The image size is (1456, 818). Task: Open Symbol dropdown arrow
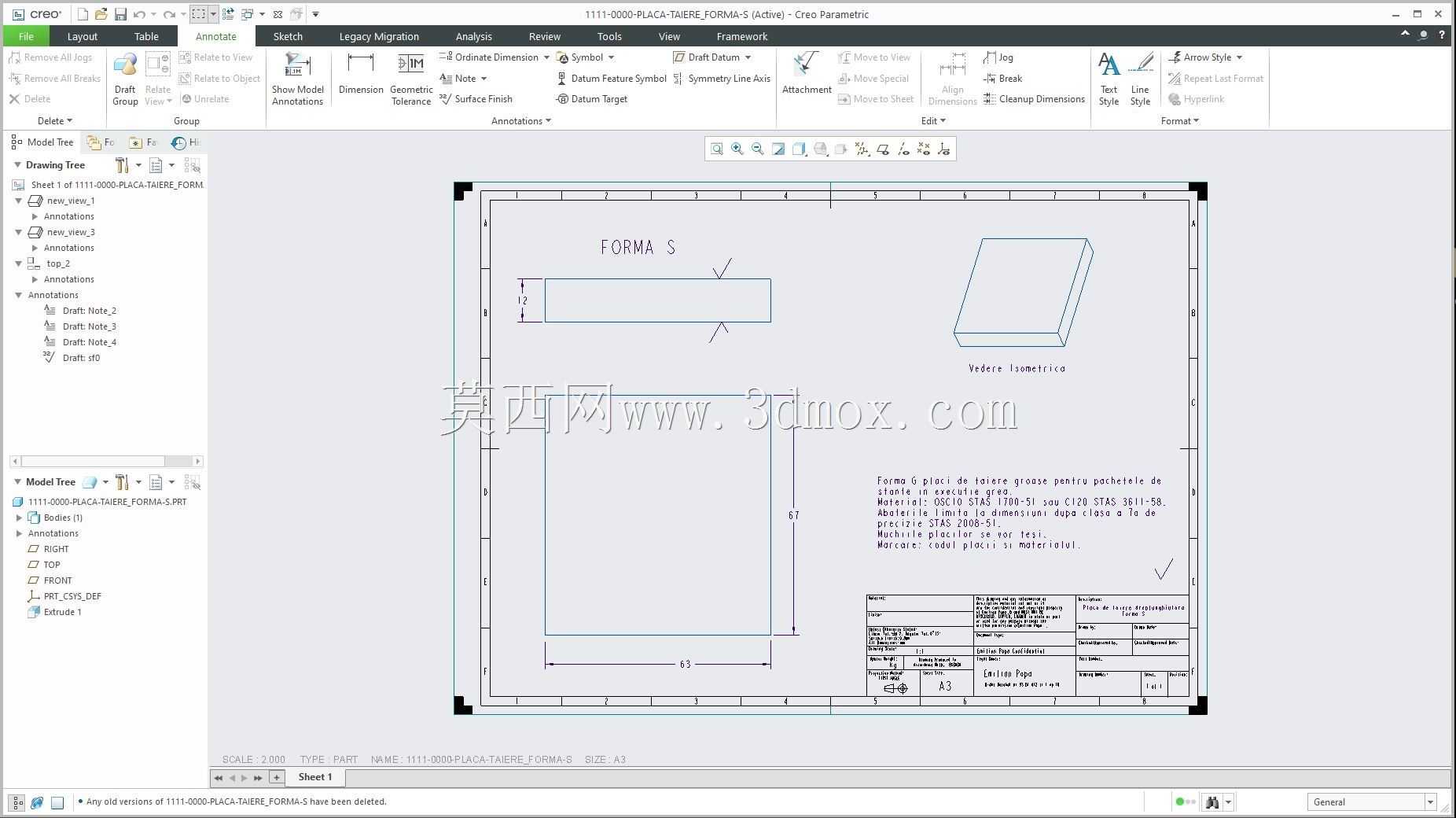click(611, 57)
